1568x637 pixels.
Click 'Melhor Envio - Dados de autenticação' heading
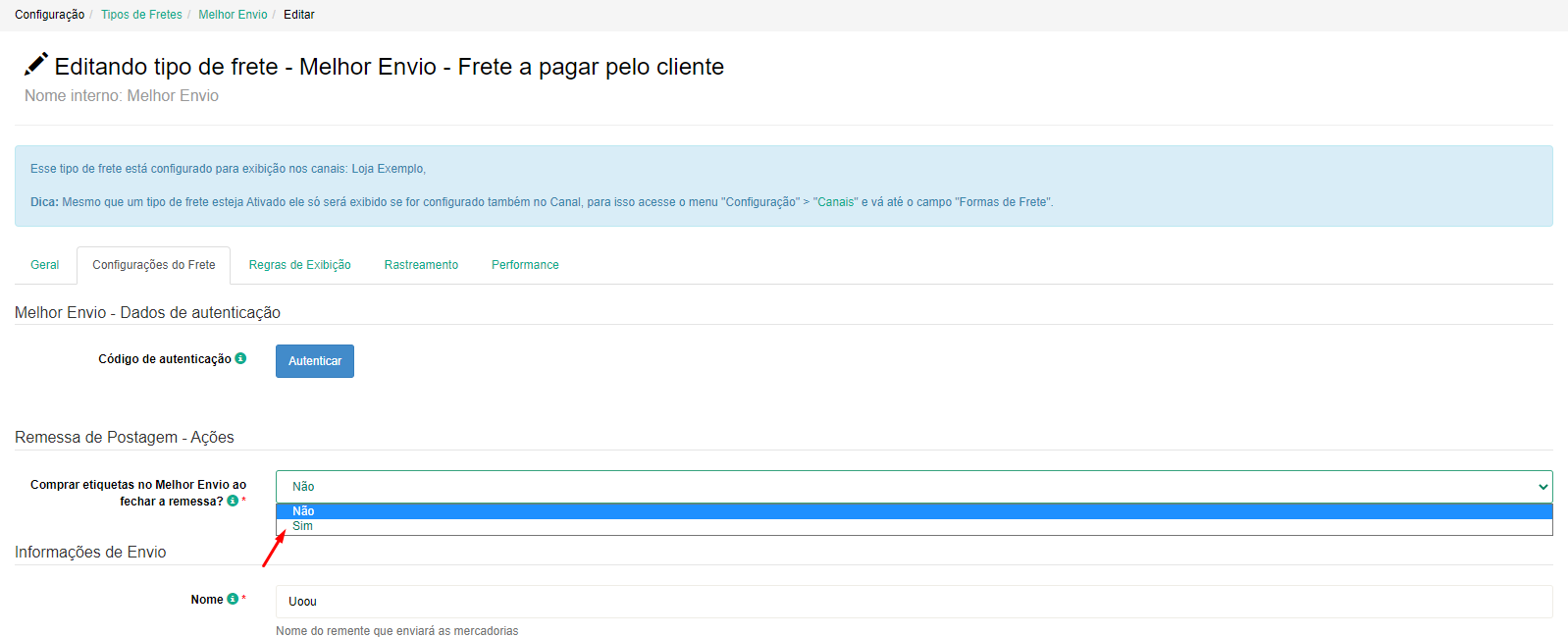[x=147, y=312]
